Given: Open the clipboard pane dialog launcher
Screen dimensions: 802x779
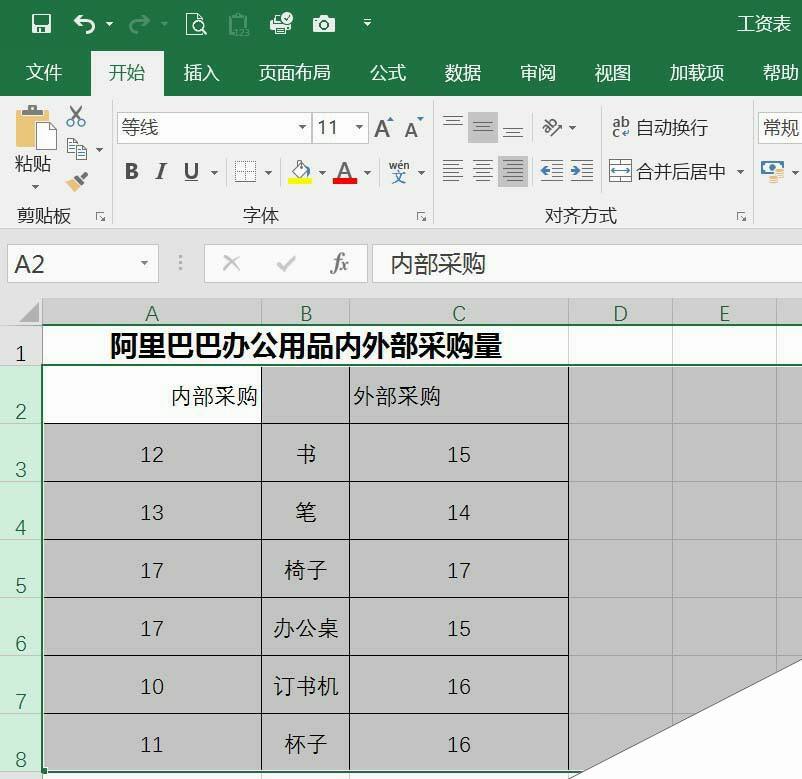Looking at the screenshot, I should tap(101, 217).
